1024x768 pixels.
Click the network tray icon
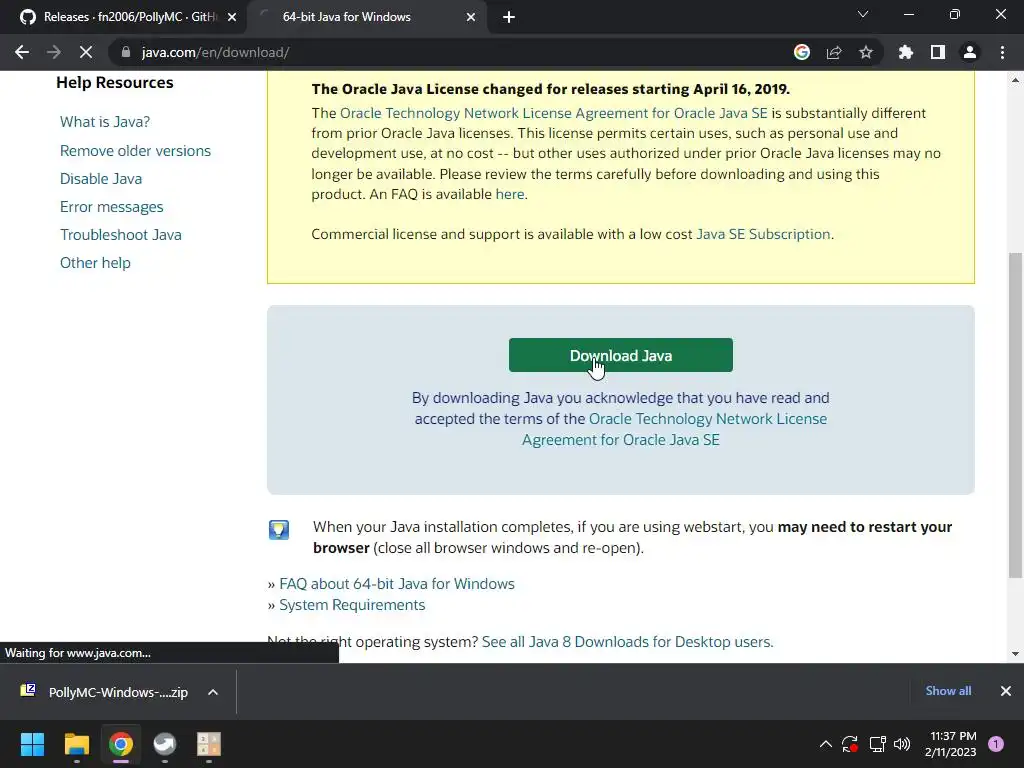pyautogui.click(x=877, y=744)
